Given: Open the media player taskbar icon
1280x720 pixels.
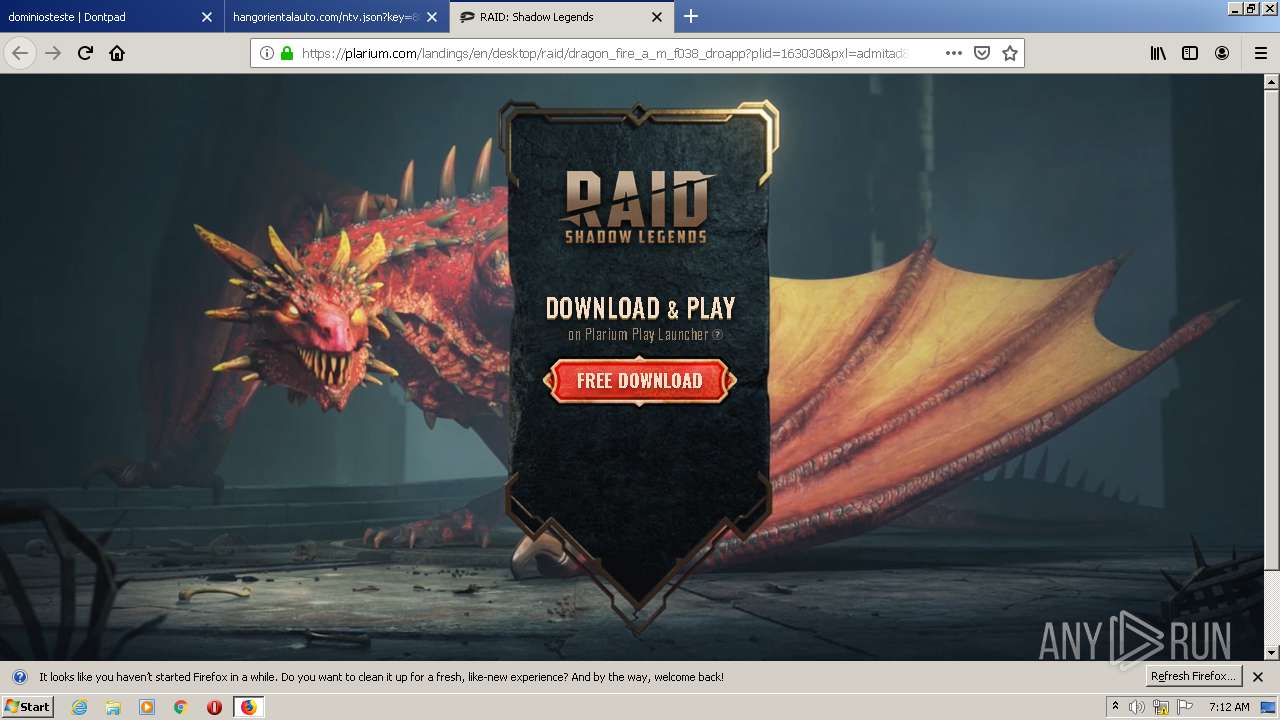Looking at the screenshot, I should pos(147,707).
